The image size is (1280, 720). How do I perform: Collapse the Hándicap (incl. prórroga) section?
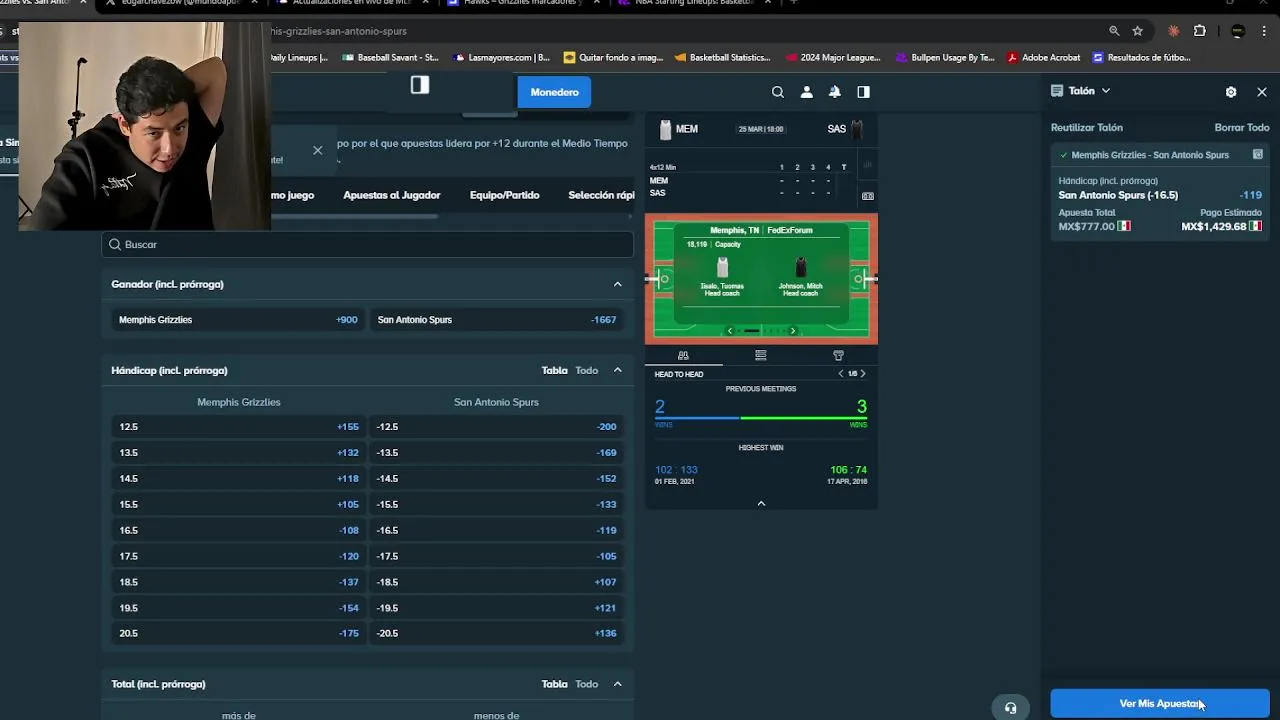point(617,370)
